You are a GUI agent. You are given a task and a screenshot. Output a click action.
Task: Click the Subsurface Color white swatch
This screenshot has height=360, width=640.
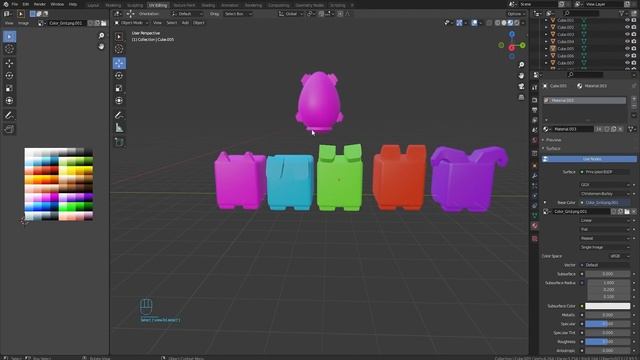pos(607,306)
